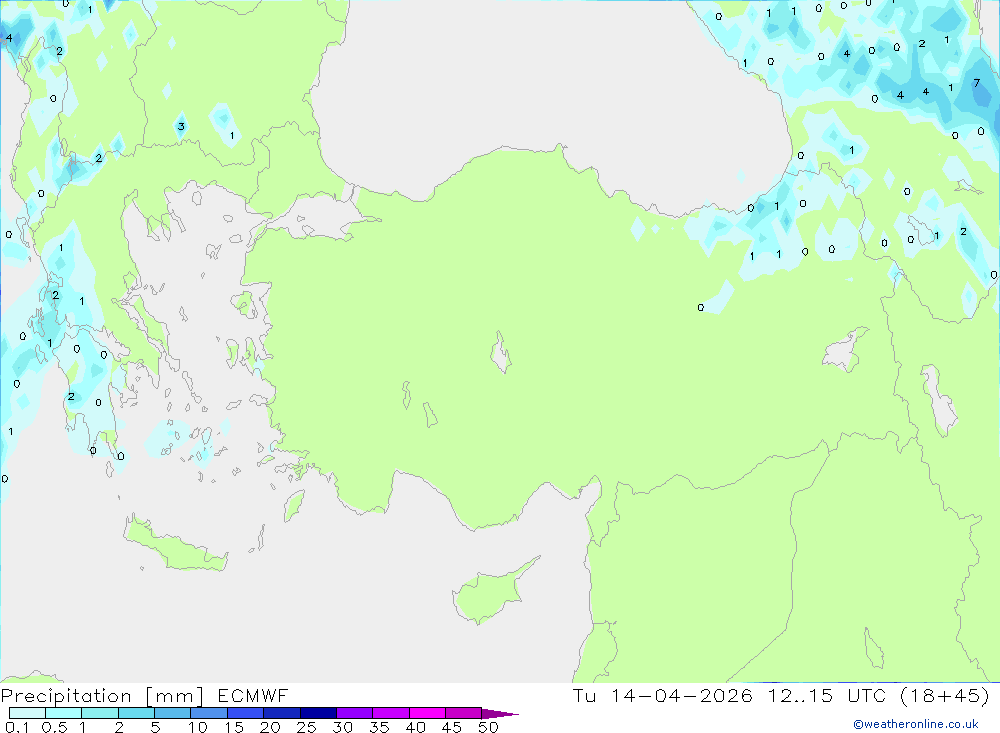
Task: Select the precipitation value '3' on the map
Action: (181, 126)
